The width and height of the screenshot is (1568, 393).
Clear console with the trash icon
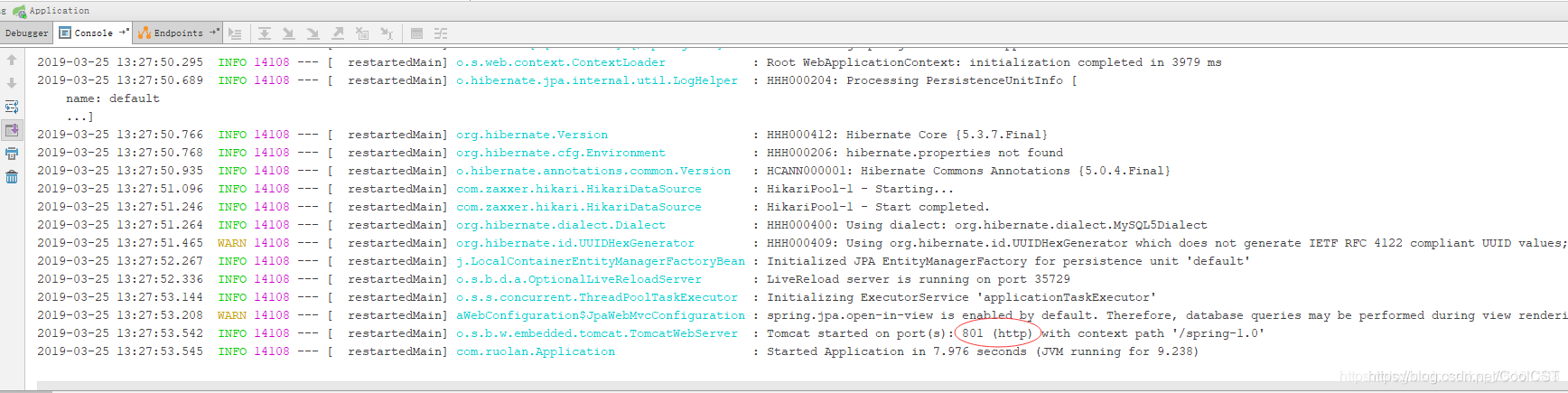pyautogui.click(x=12, y=177)
